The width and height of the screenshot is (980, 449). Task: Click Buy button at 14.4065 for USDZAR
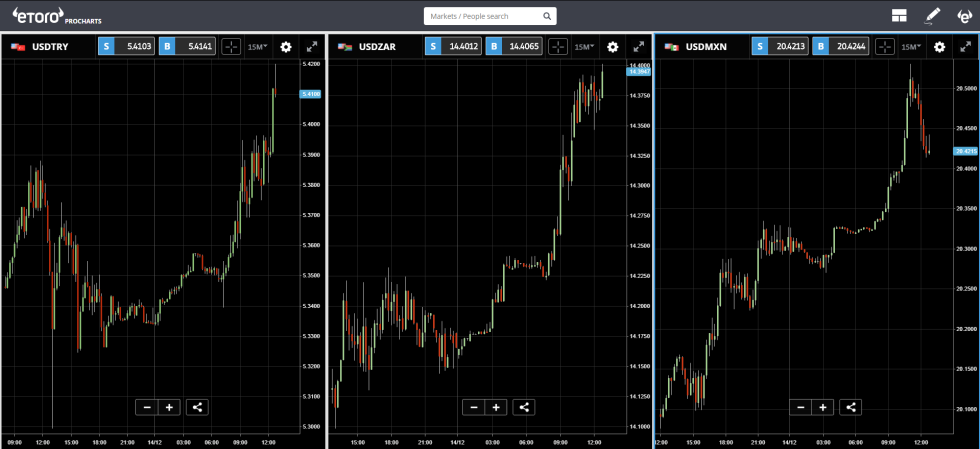coord(514,46)
